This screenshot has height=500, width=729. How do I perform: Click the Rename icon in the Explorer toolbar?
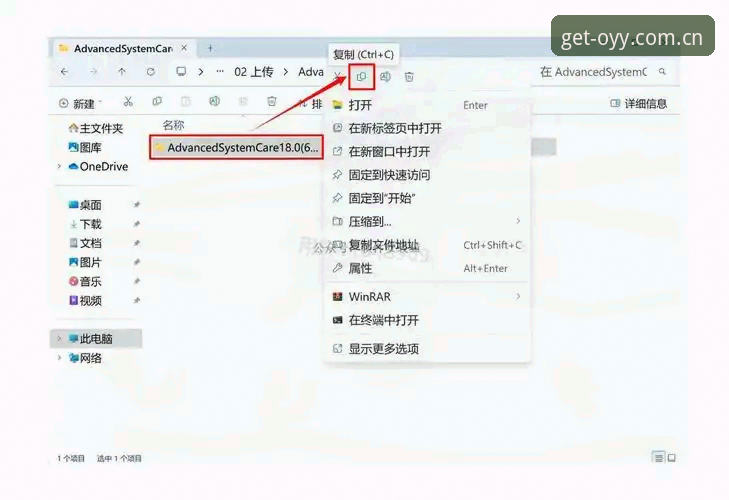(x=214, y=101)
